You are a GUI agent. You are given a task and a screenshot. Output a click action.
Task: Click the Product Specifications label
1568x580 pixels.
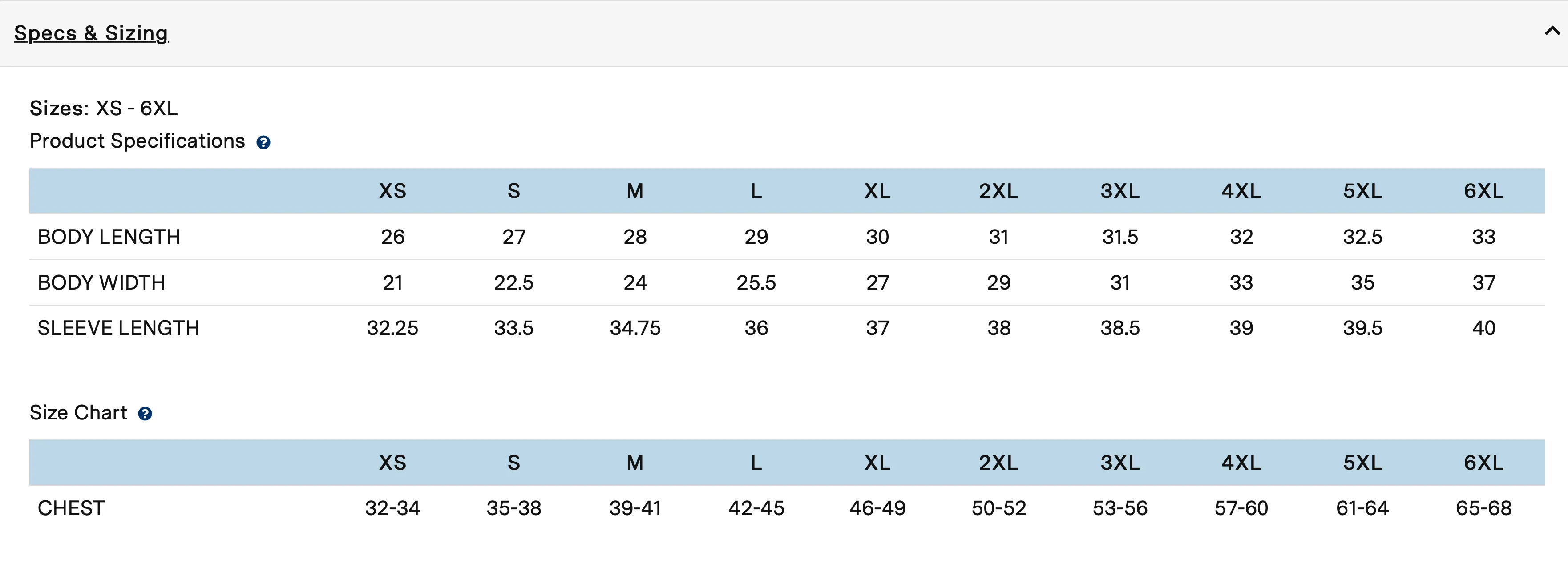click(137, 141)
